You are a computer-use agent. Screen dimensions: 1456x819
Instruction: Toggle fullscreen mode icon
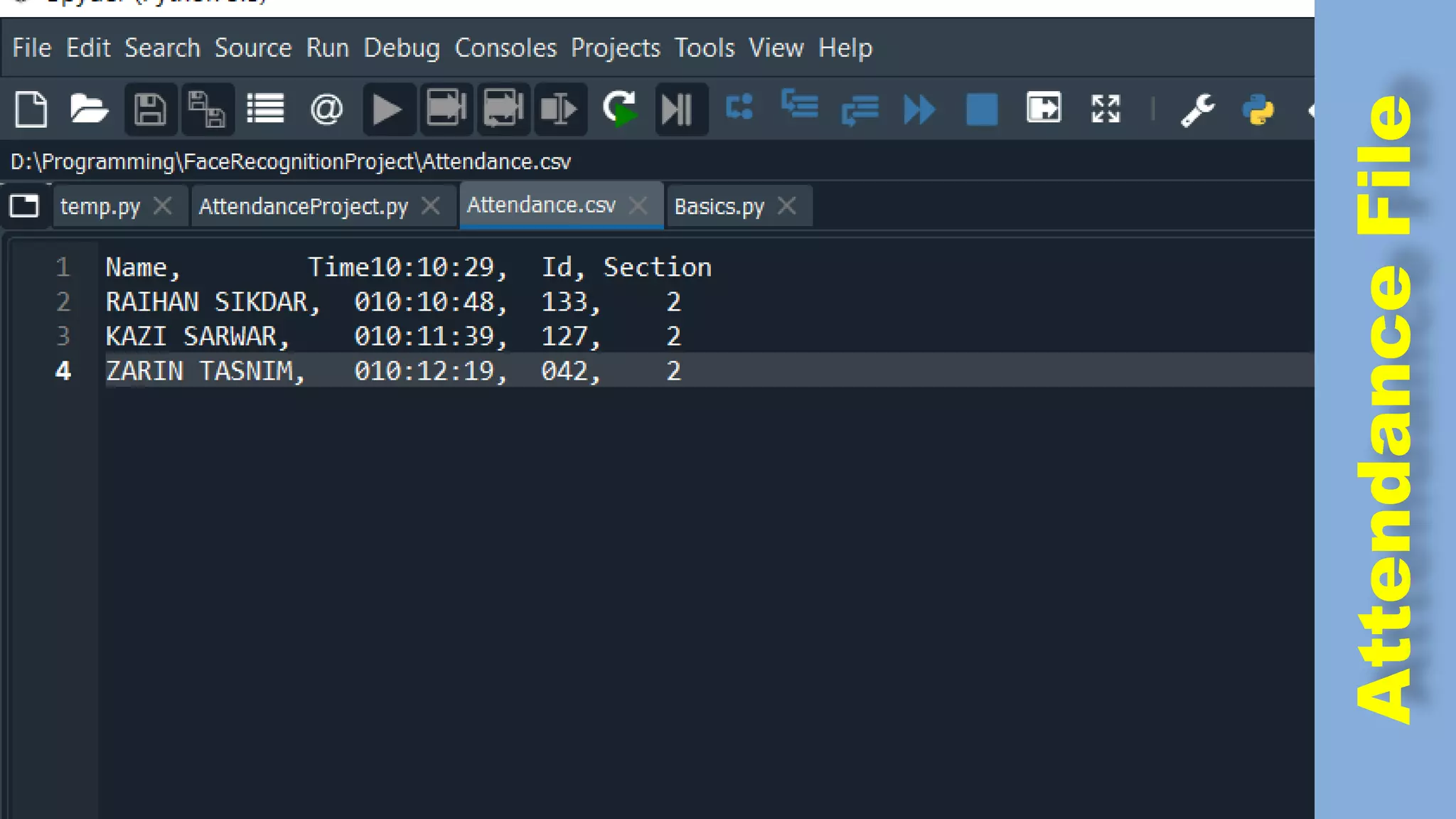pyautogui.click(x=1106, y=109)
